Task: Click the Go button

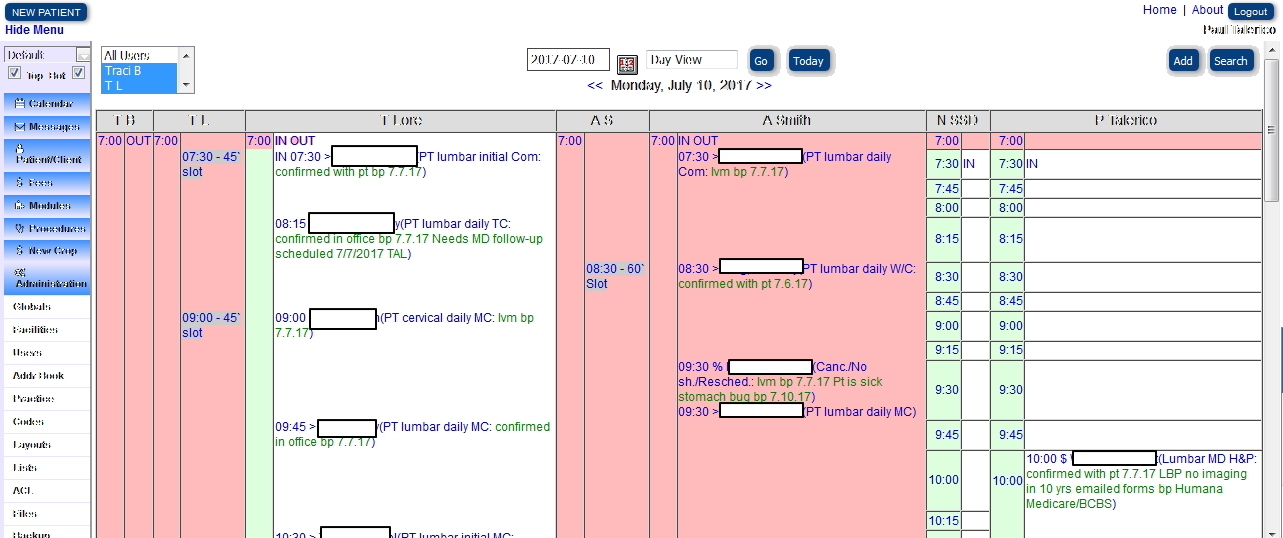Action: coord(761,61)
